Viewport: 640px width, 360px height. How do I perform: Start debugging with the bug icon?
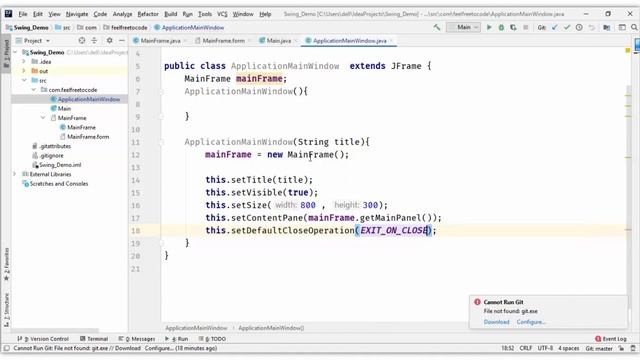pos(501,27)
